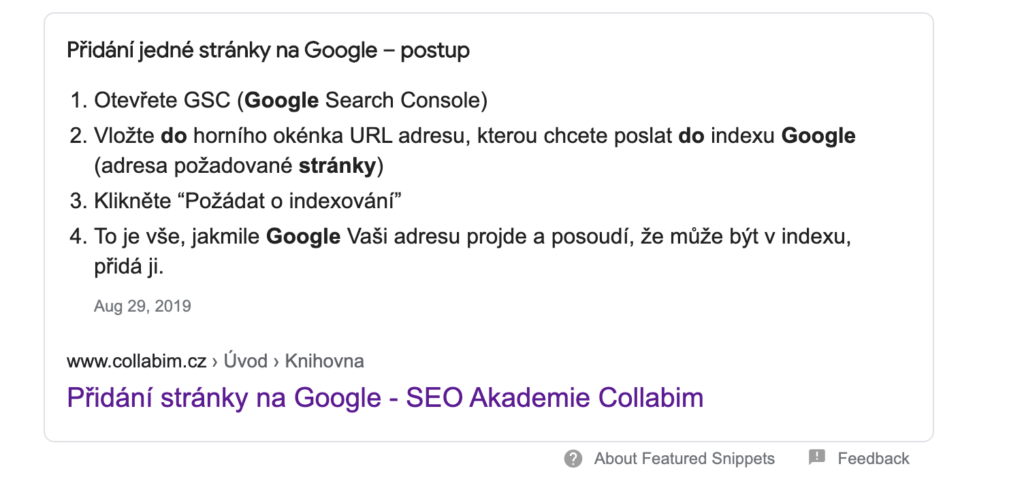This screenshot has width=1024, height=494.
Task: Click bold stránky word in step 2
Action: click(338, 167)
